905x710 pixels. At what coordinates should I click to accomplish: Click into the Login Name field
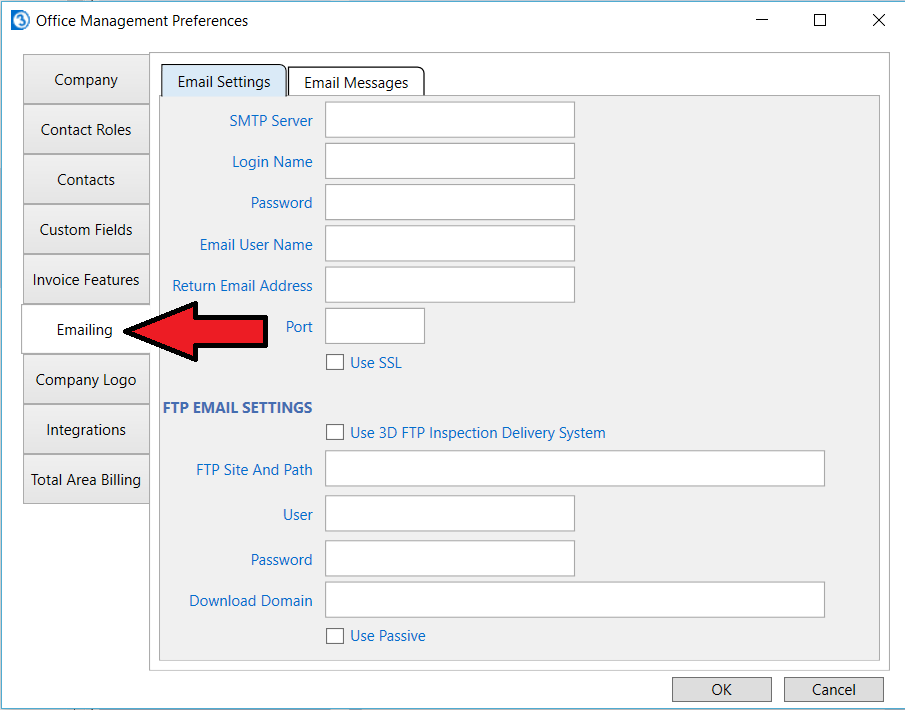point(450,161)
